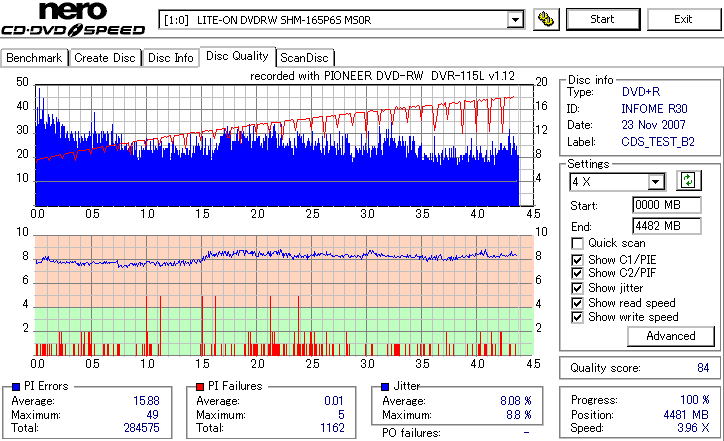
Task: Click the PI Failures average 0.01
Action: coord(334,401)
